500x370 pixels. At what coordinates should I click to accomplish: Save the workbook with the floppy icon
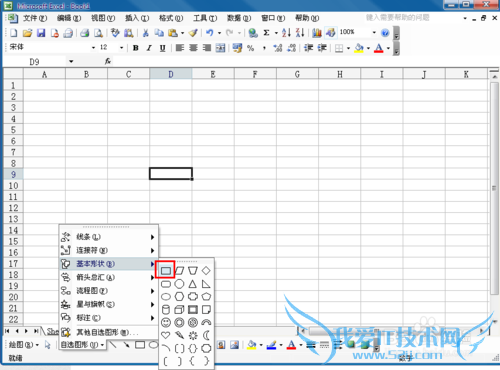pyautogui.click(x=41, y=33)
